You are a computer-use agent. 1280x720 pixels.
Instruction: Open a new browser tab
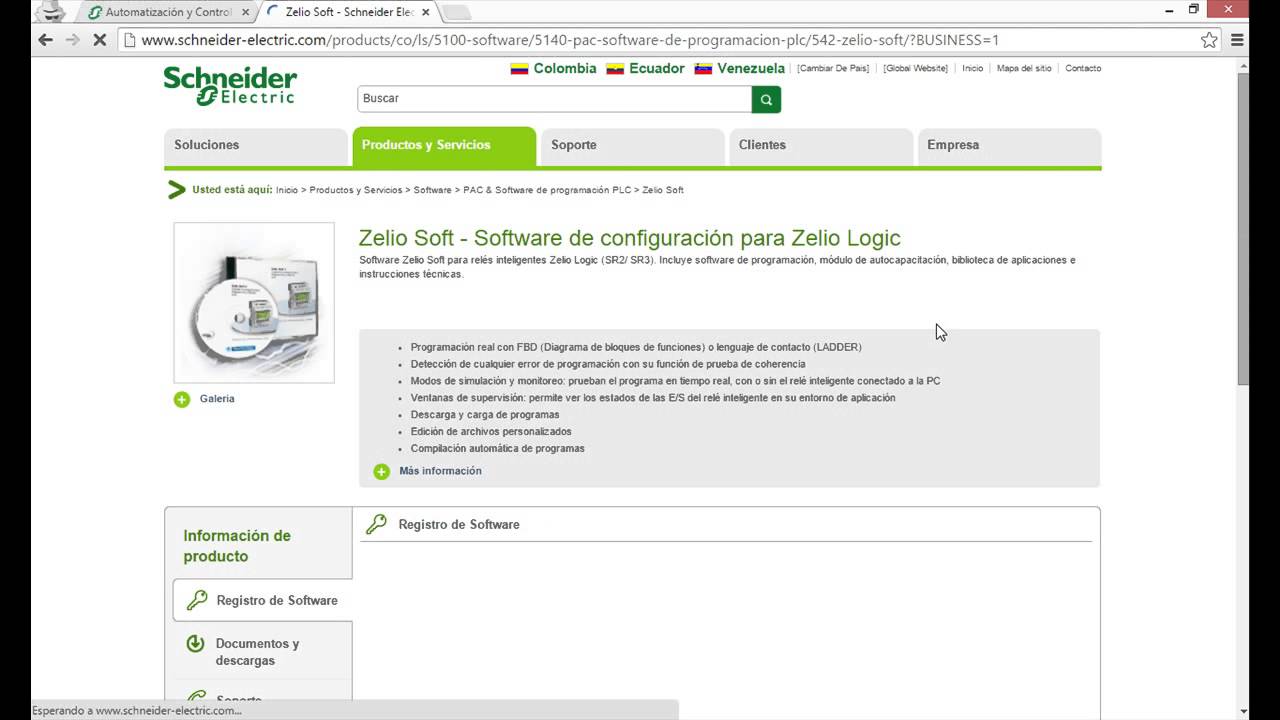tap(456, 13)
